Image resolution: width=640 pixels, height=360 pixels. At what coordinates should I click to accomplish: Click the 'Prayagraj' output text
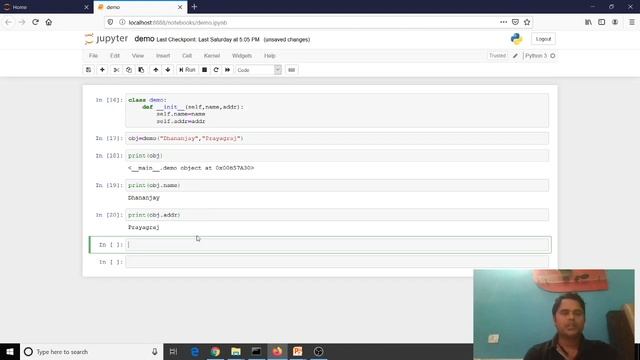coord(144,227)
